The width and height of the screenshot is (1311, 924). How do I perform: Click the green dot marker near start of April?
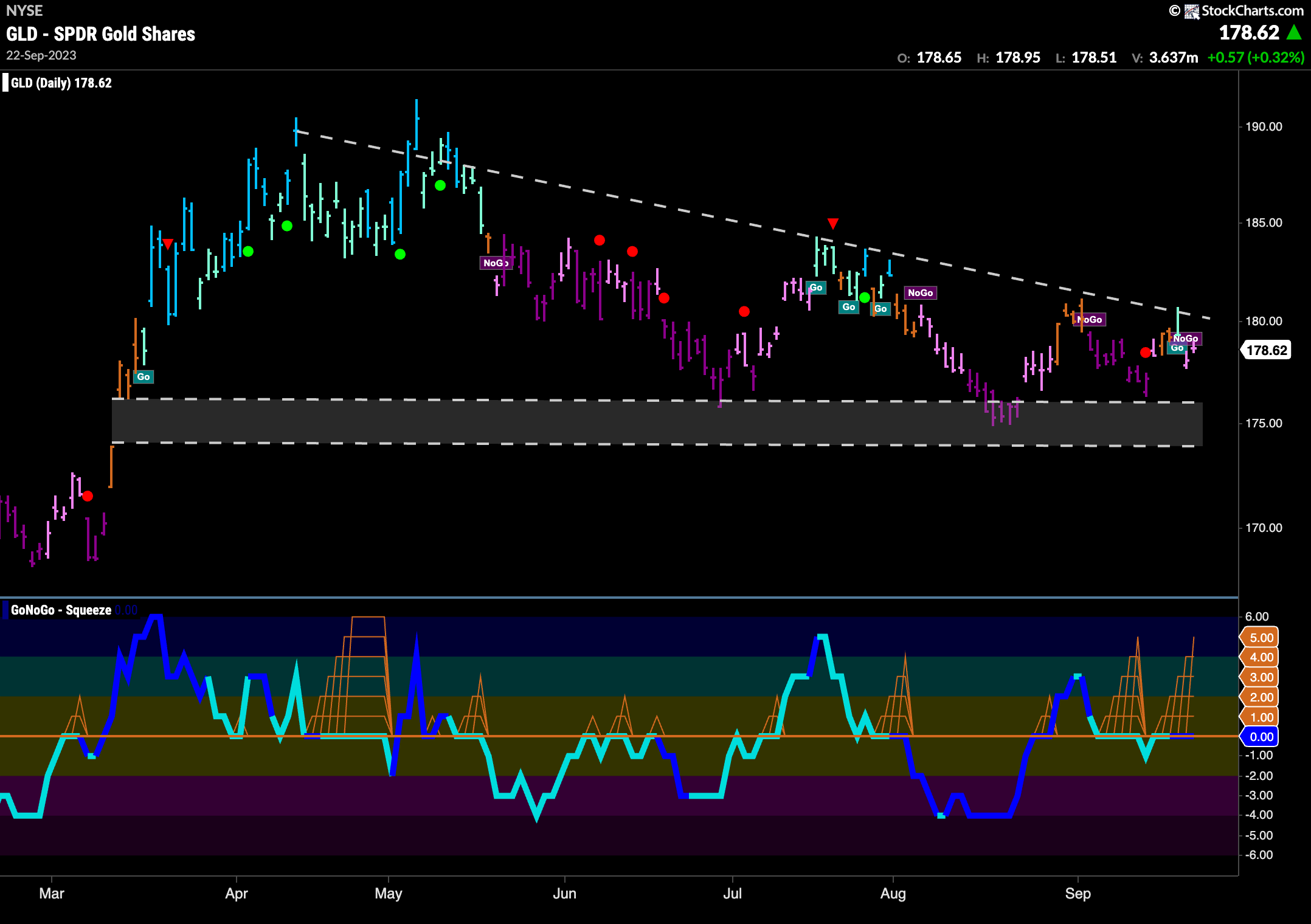247,251
